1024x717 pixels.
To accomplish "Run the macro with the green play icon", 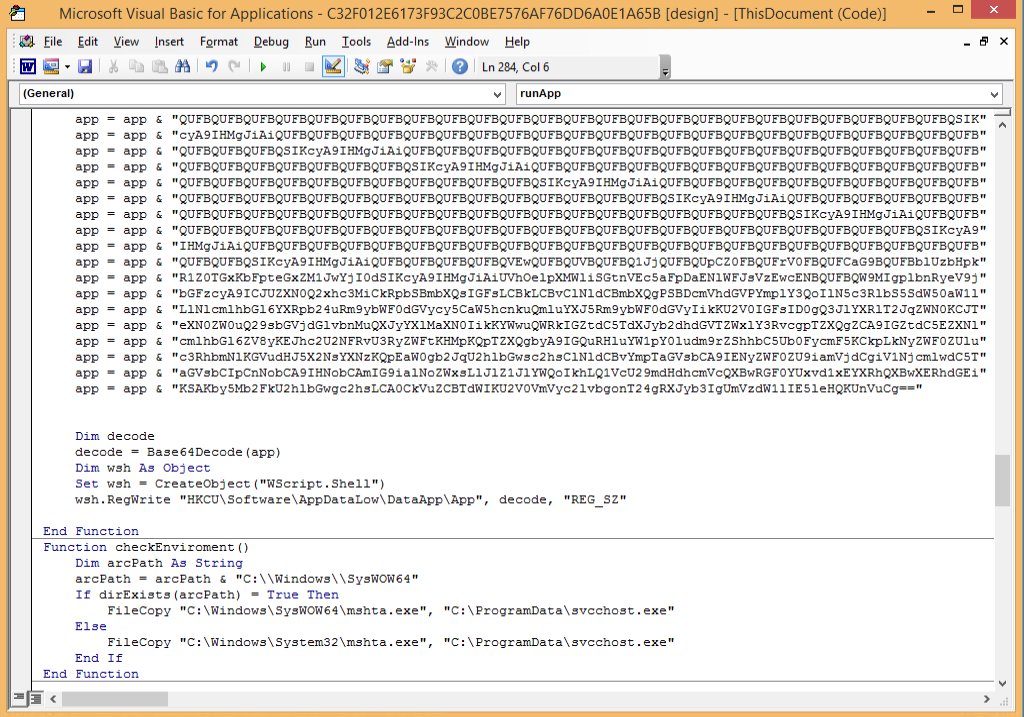I will pos(263,67).
